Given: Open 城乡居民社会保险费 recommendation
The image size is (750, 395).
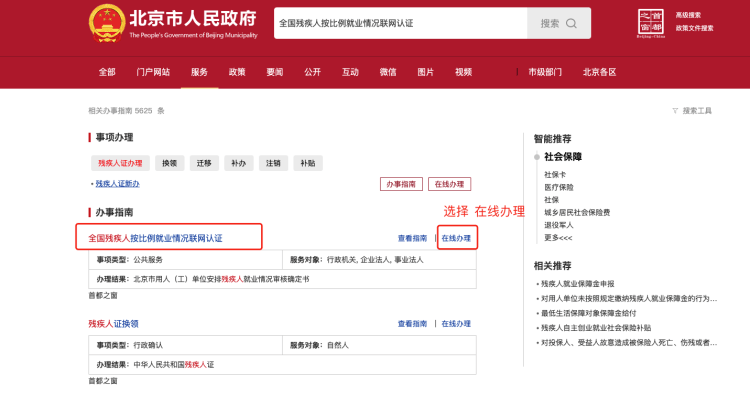Looking at the screenshot, I should point(577,212).
